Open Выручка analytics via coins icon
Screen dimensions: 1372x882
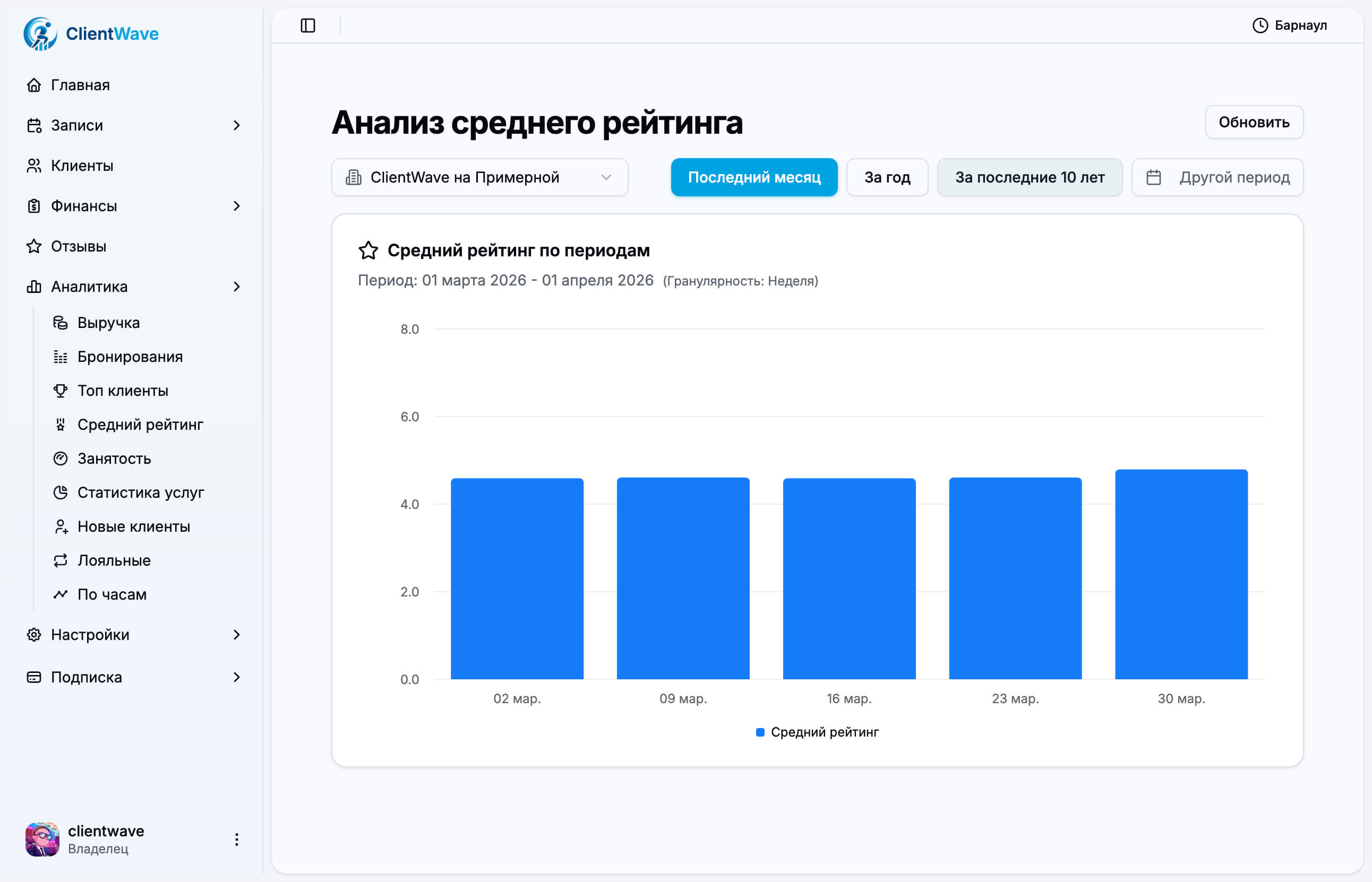coord(60,323)
